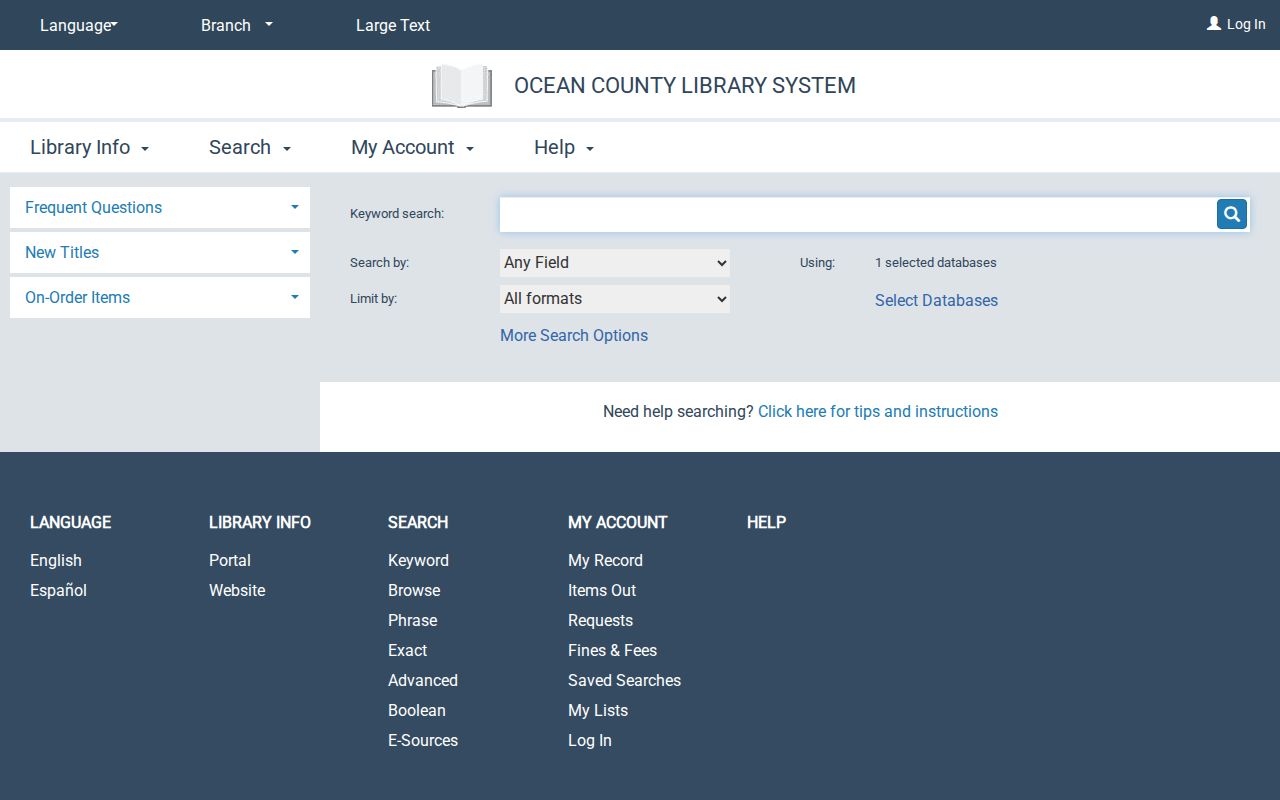Select English in footer language list
This screenshot has height=800, width=1280.
[56, 560]
